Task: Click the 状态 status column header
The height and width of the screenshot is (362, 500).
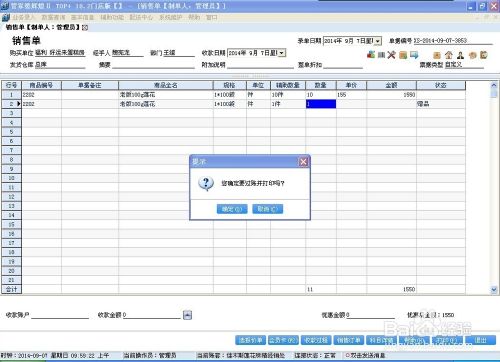Action: click(441, 85)
